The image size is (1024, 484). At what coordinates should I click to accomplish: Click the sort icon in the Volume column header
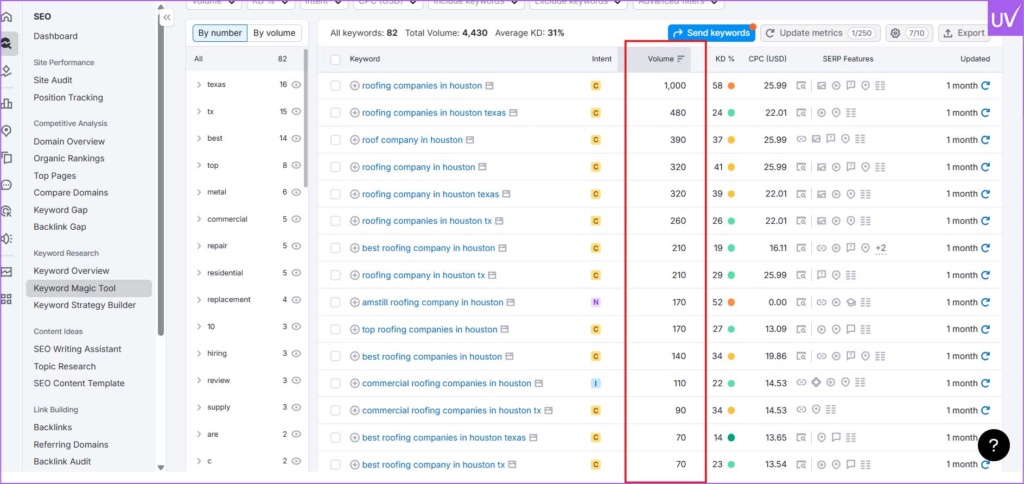click(x=681, y=59)
